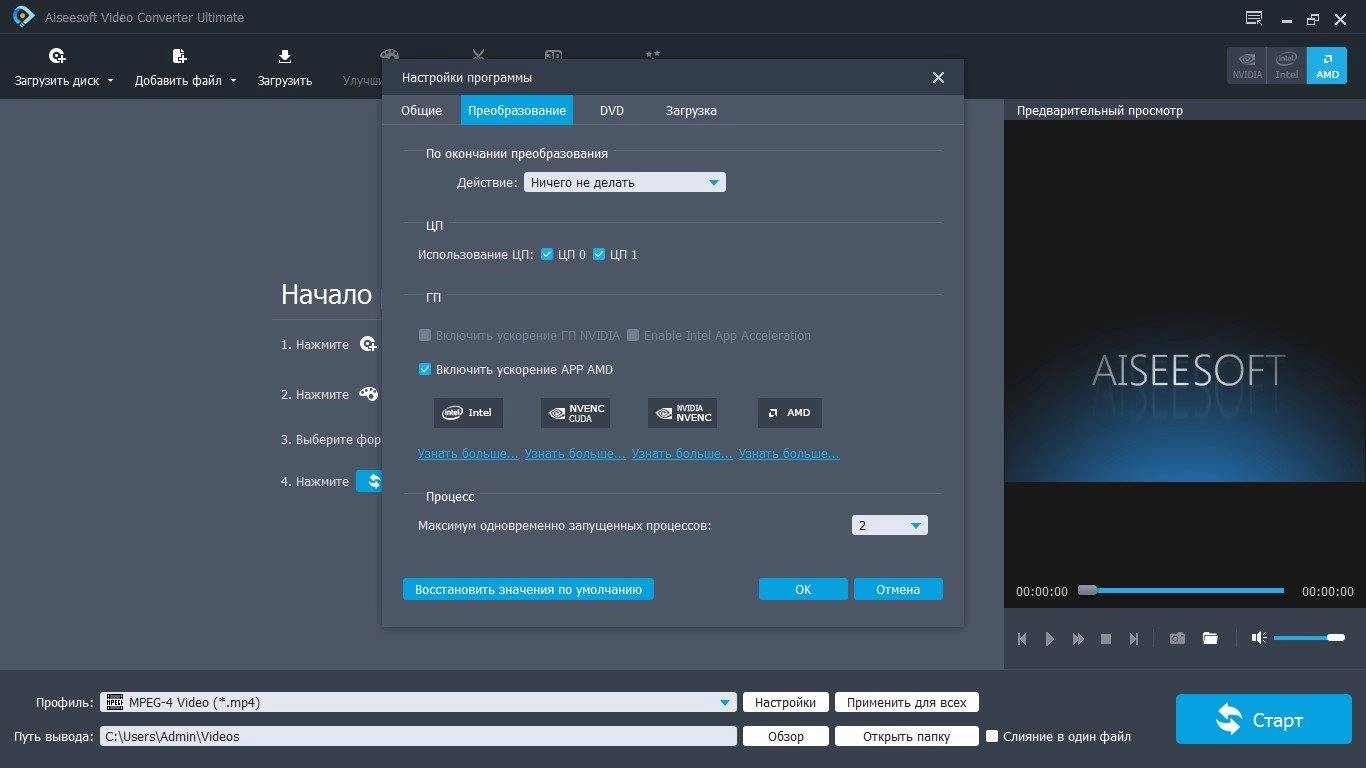1366x768 pixels.
Task: Uncheck Включить ускорение APP AMD
Action: click(x=425, y=369)
